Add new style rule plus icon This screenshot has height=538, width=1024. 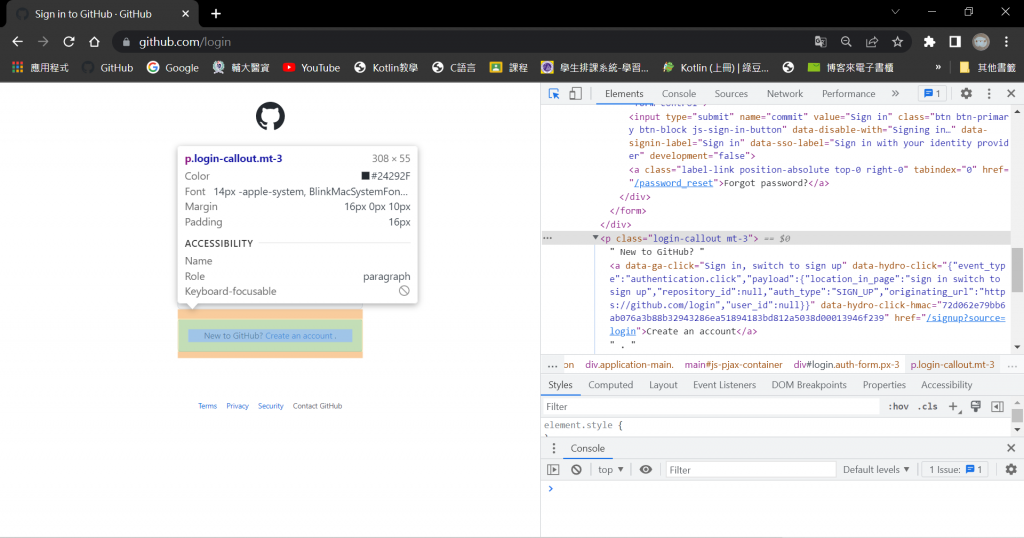953,406
